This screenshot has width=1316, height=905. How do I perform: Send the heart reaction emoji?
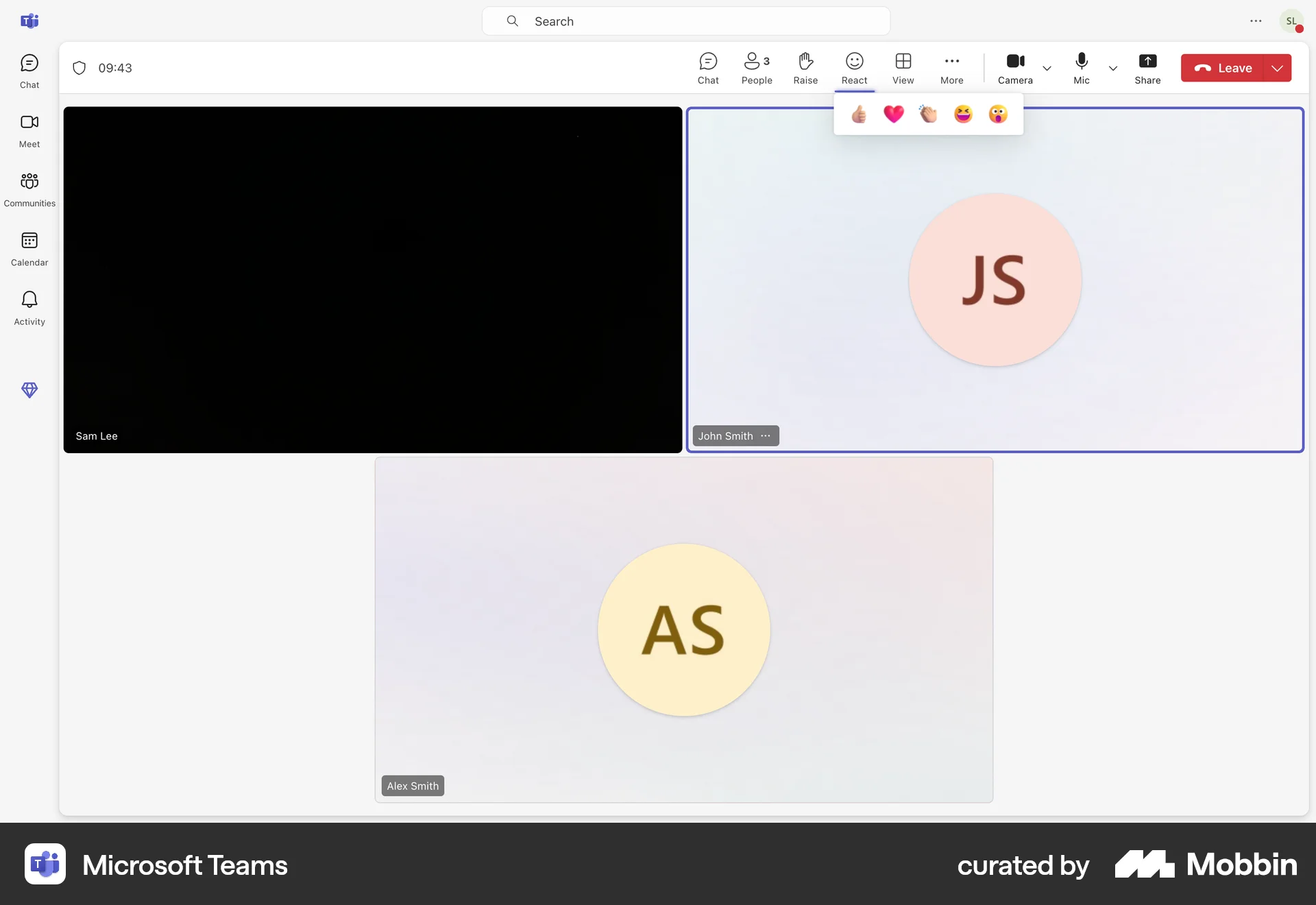[893, 114]
